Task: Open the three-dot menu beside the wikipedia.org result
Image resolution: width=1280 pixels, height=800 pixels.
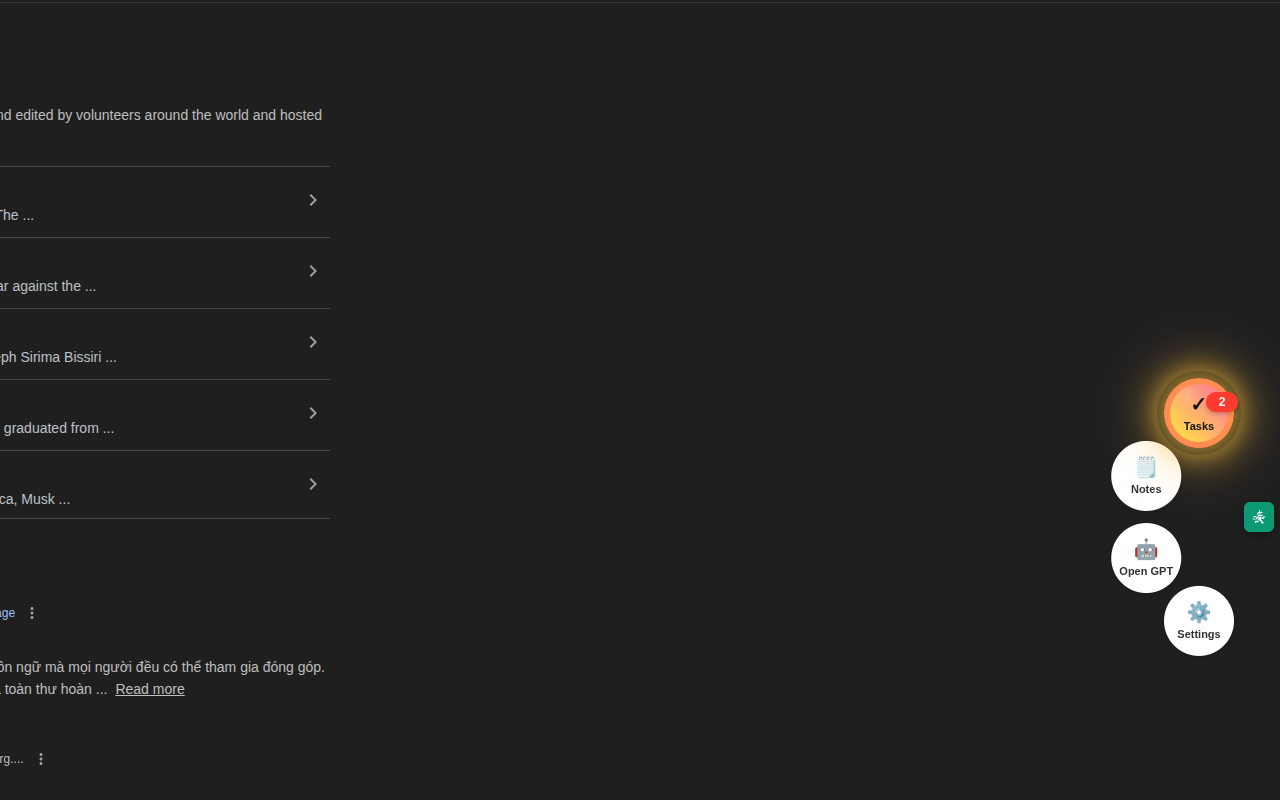Action: pyautogui.click(x=41, y=759)
